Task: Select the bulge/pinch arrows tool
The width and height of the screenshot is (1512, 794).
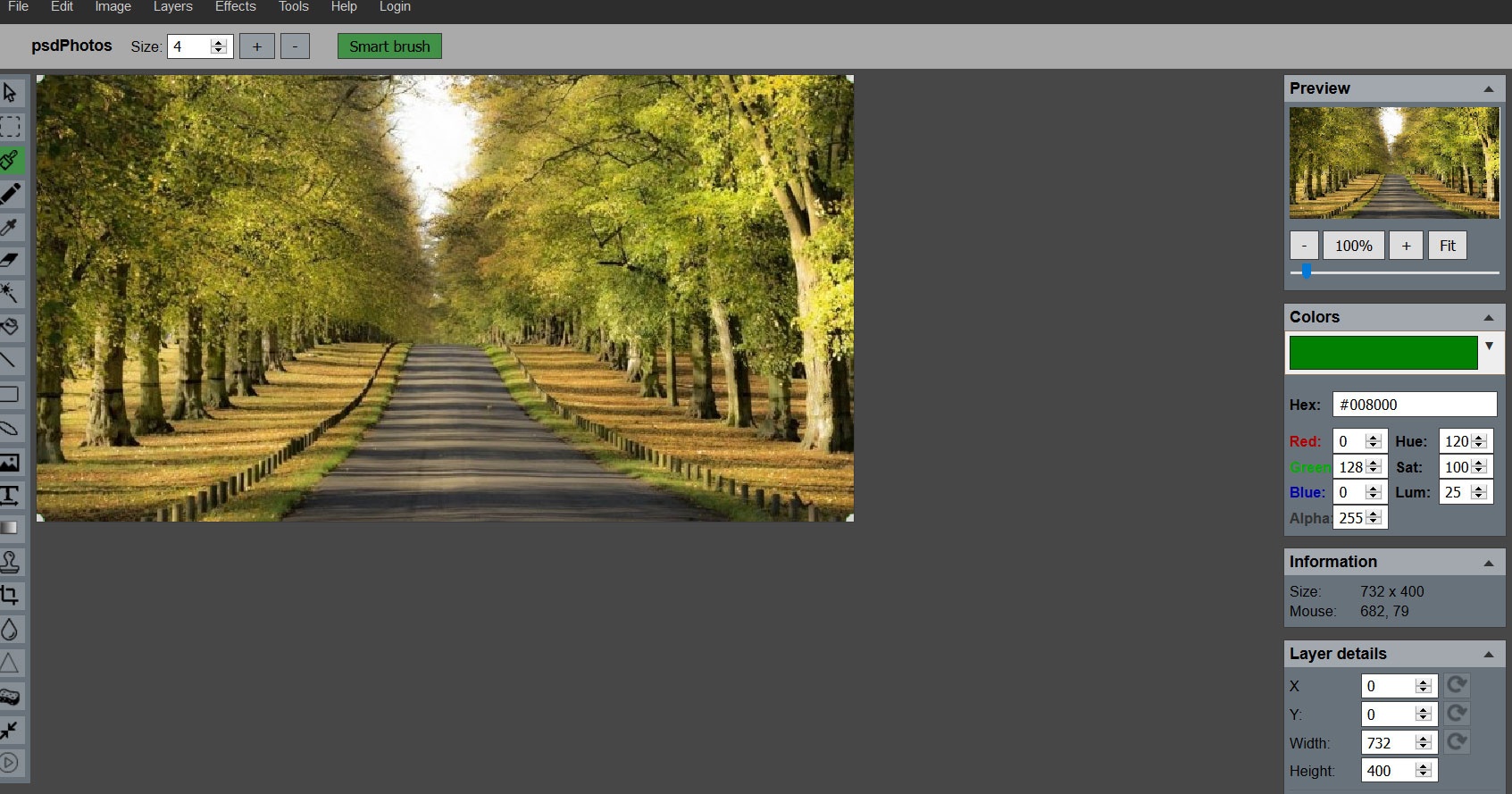Action: (x=11, y=730)
